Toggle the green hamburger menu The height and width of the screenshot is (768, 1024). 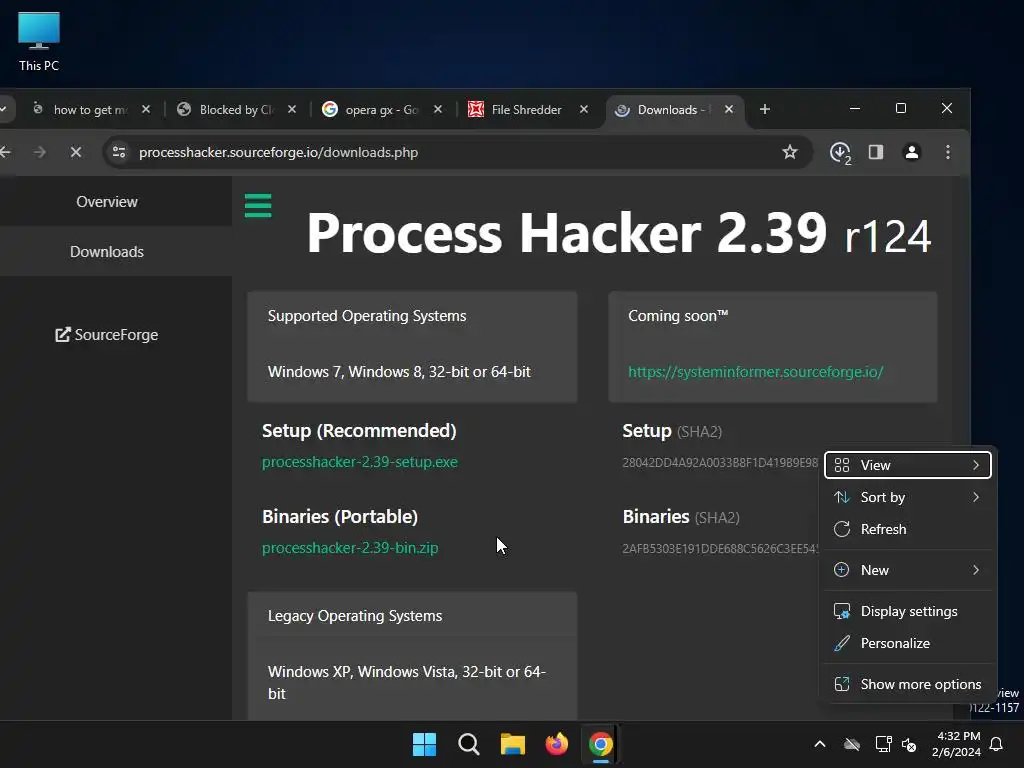click(258, 206)
